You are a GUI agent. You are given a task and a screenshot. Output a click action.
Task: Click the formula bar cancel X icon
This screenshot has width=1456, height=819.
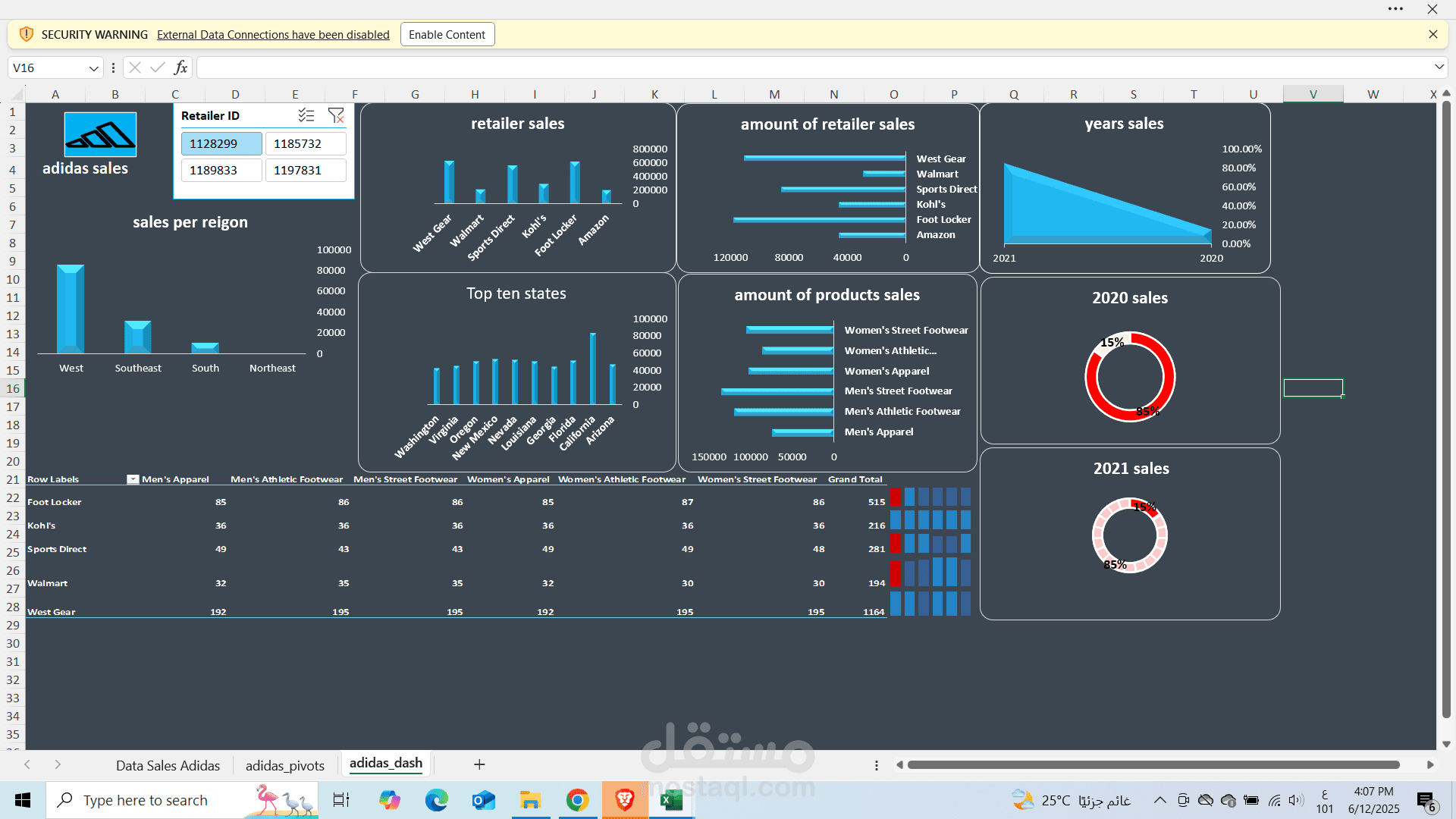[x=134, y=67]
